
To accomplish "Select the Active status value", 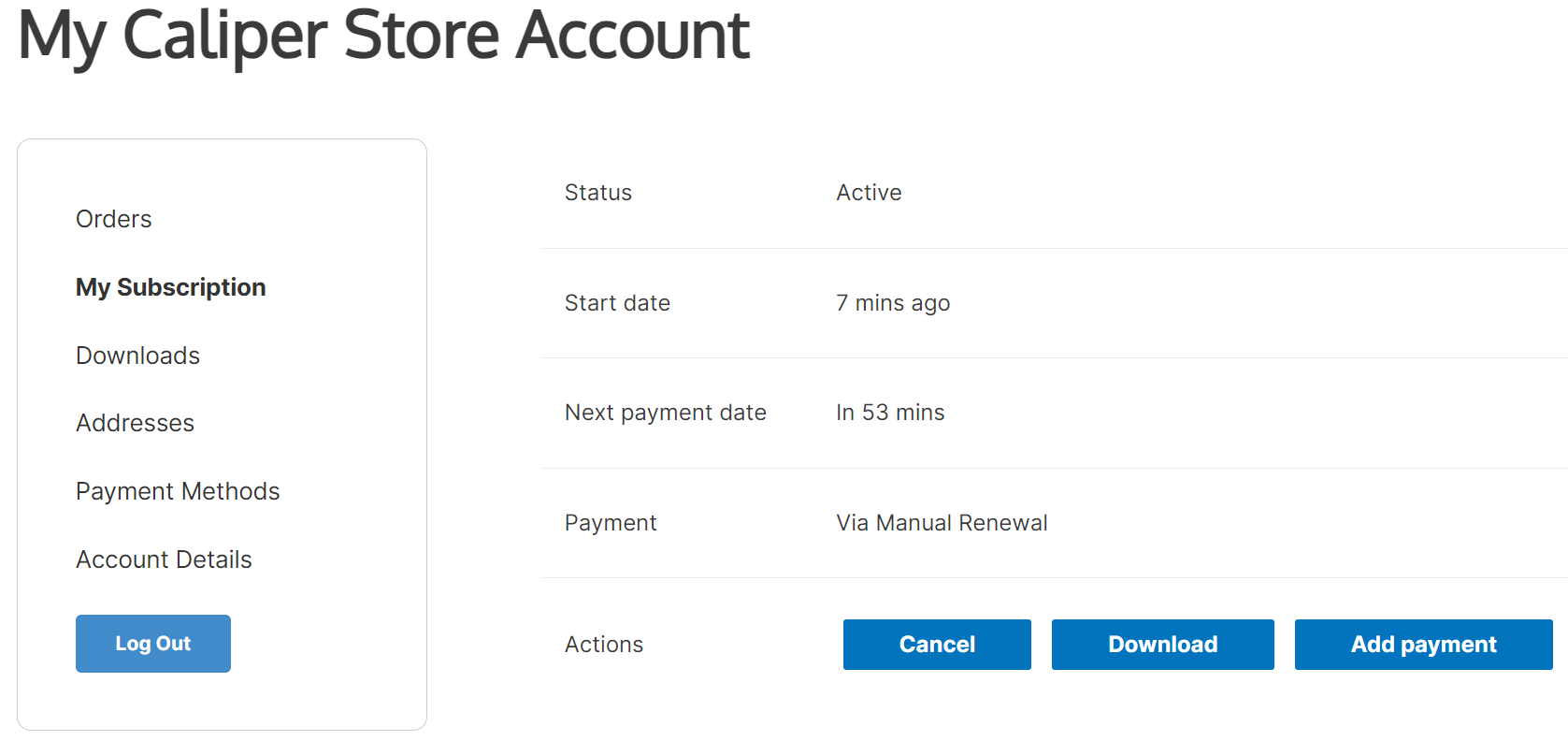I will (x=869, y=193).
